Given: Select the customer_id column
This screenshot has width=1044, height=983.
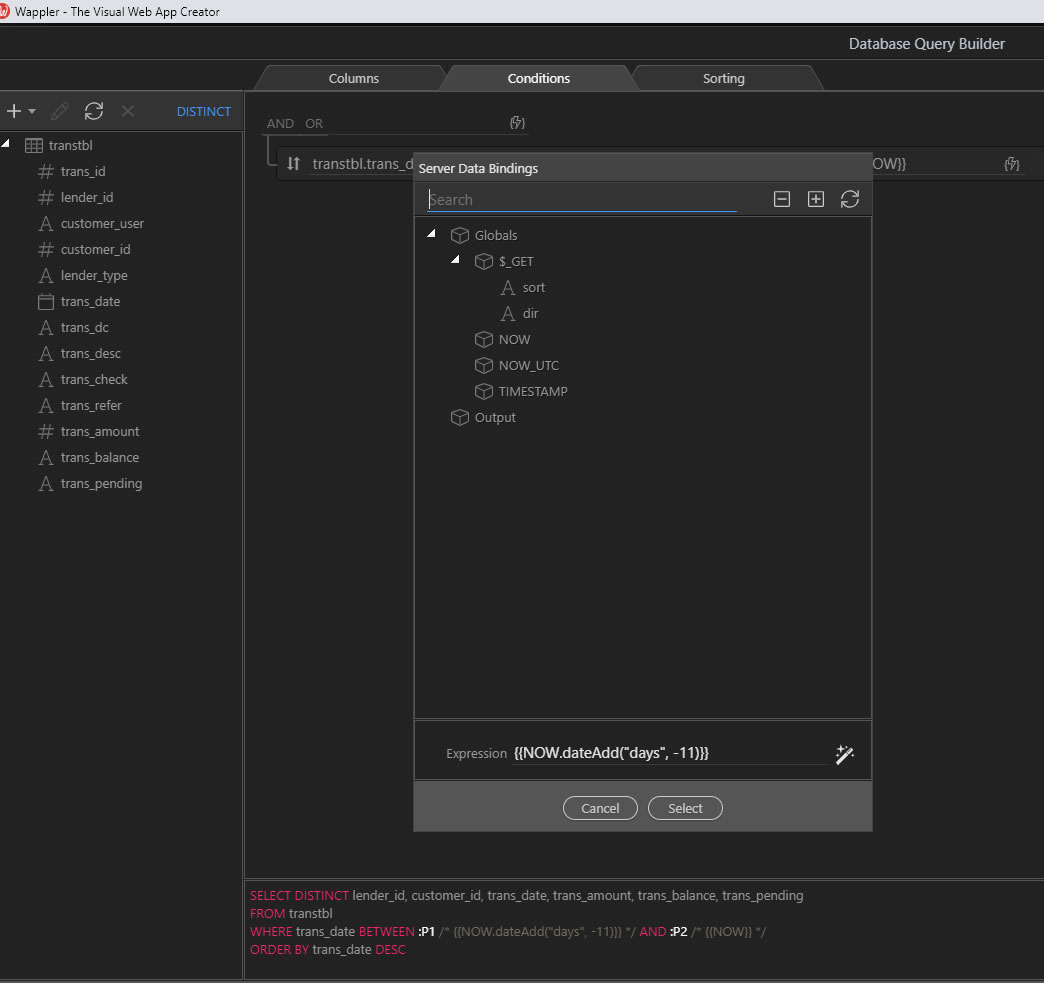Looking at the screenshot, I should [95, 249].
